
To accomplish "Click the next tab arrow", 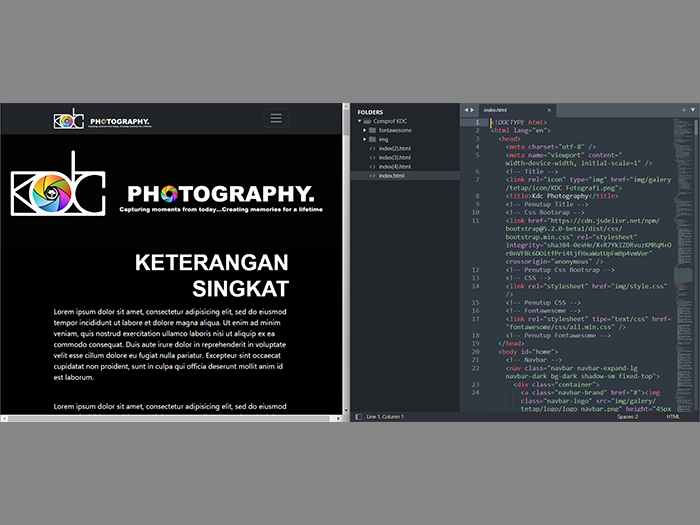I will 473,108.
